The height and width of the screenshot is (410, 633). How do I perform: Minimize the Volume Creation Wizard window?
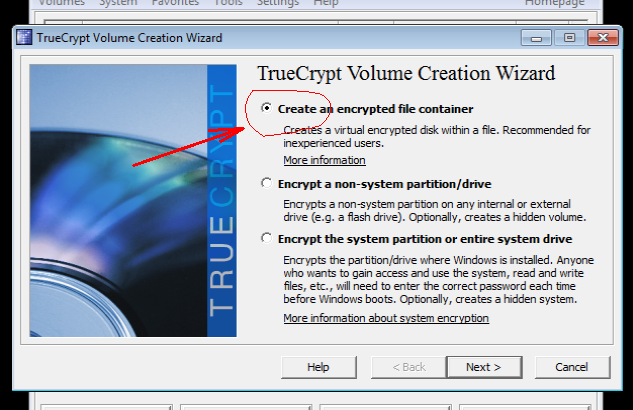point(538,38)
